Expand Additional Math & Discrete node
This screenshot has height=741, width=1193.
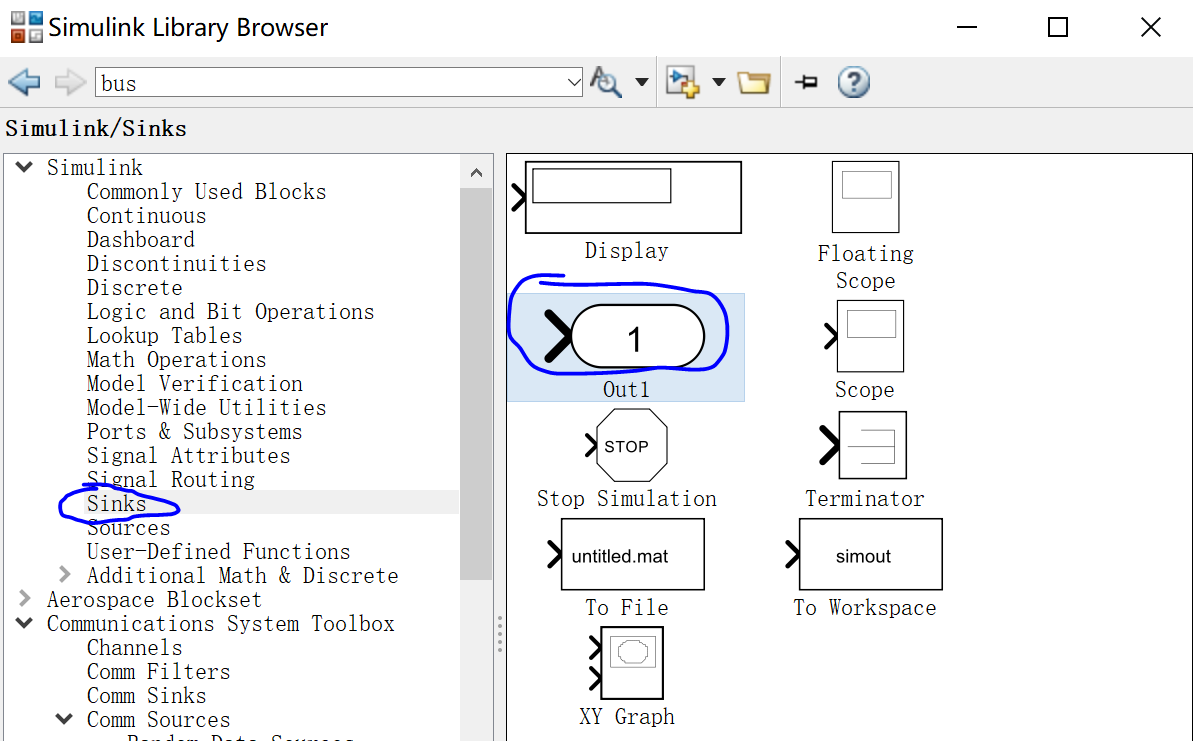(x=65, y=574)
